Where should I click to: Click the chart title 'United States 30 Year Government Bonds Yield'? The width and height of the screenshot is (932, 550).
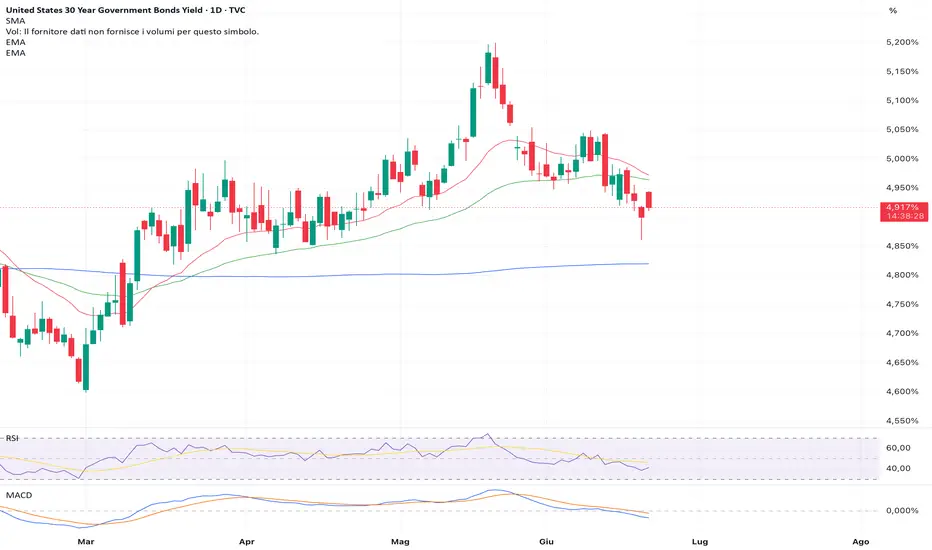tap(104, 10)
